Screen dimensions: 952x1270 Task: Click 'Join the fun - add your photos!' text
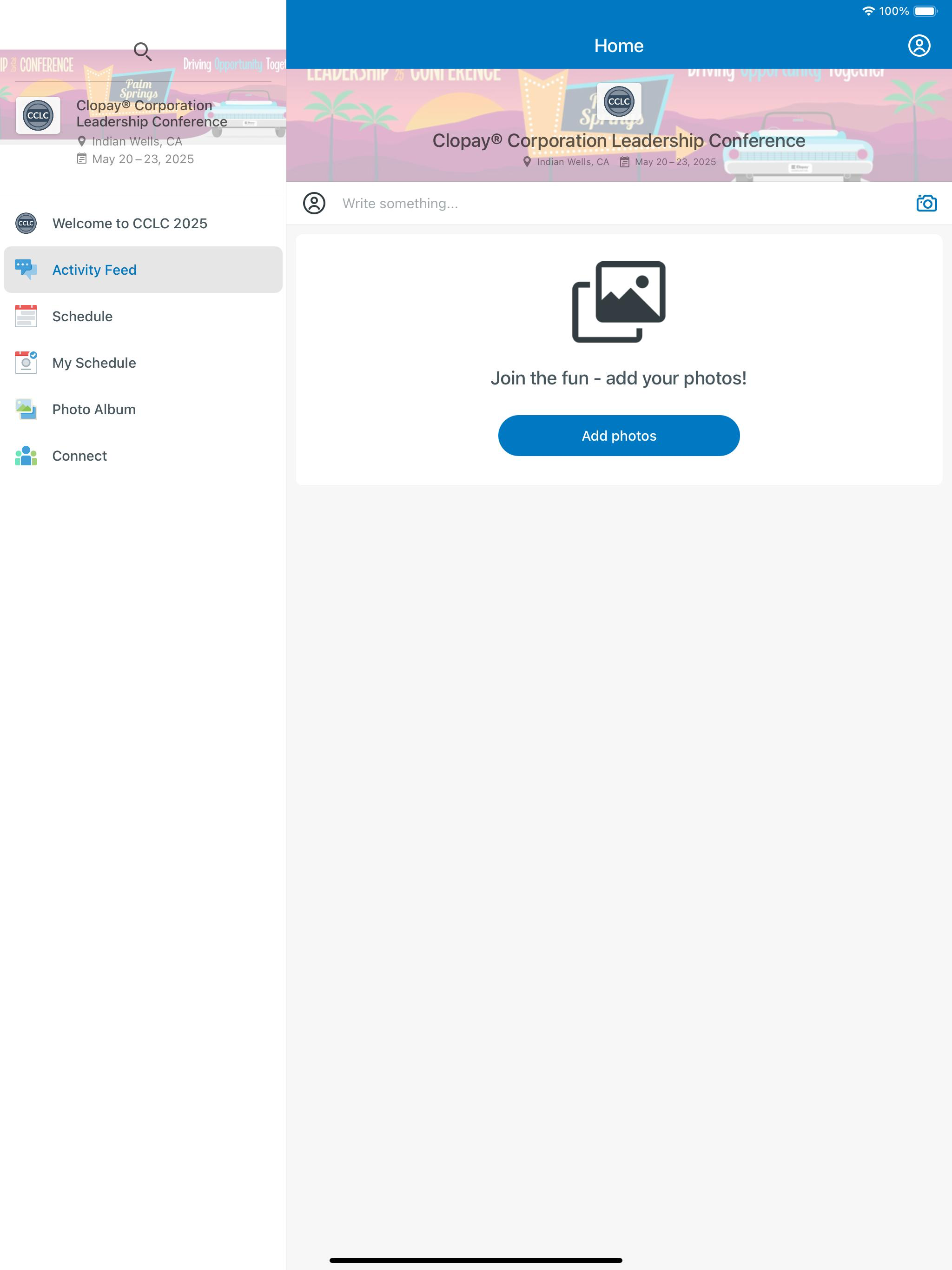pos(619,378)
